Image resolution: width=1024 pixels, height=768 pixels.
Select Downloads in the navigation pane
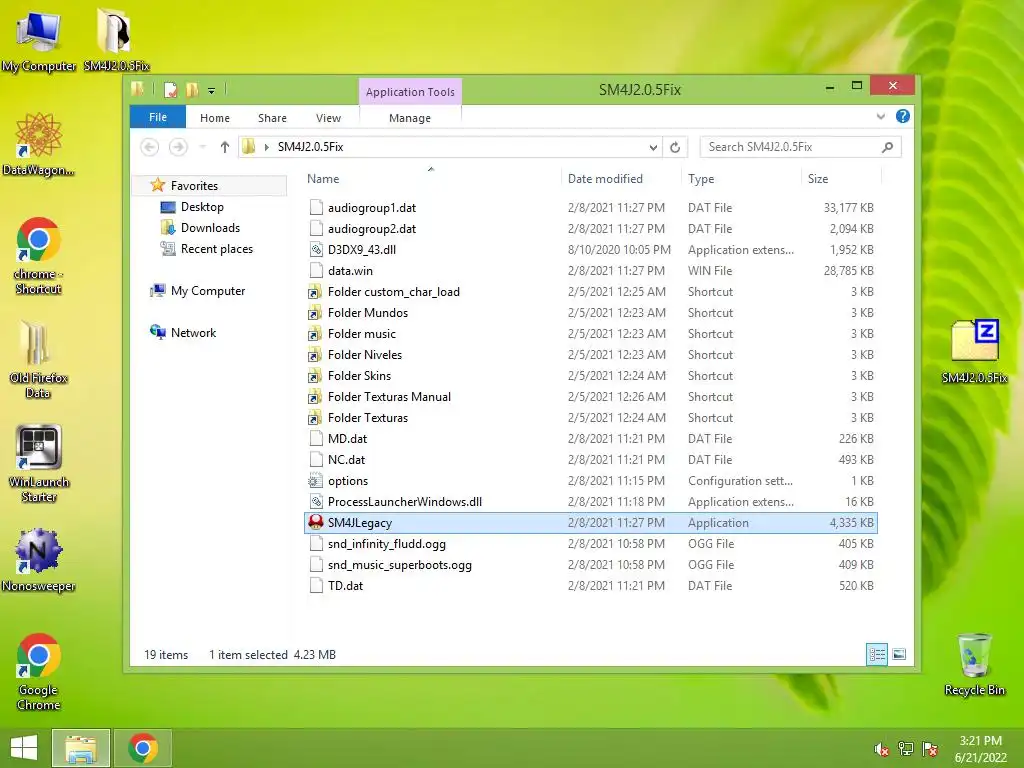(x=210, y=227)
